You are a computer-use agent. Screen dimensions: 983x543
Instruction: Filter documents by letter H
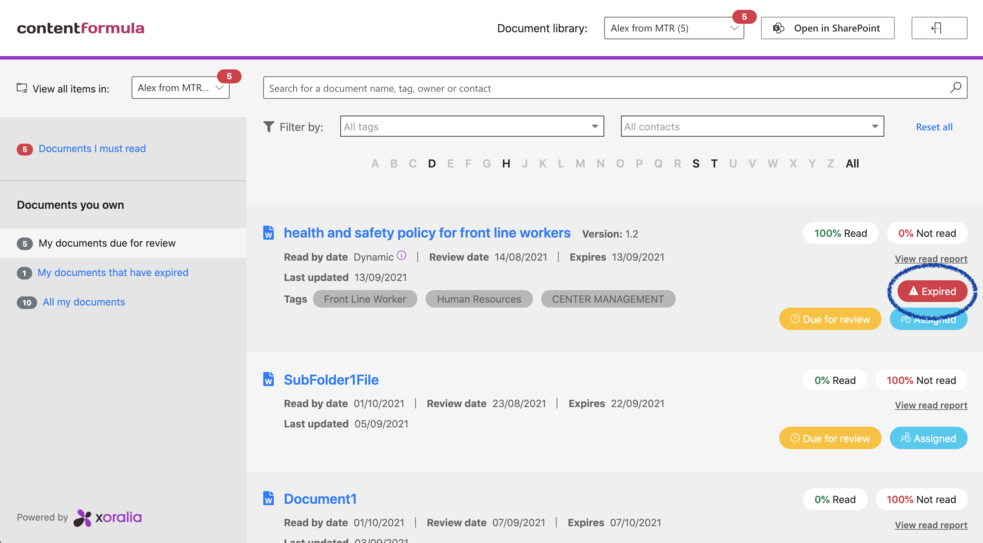[506, 164]
